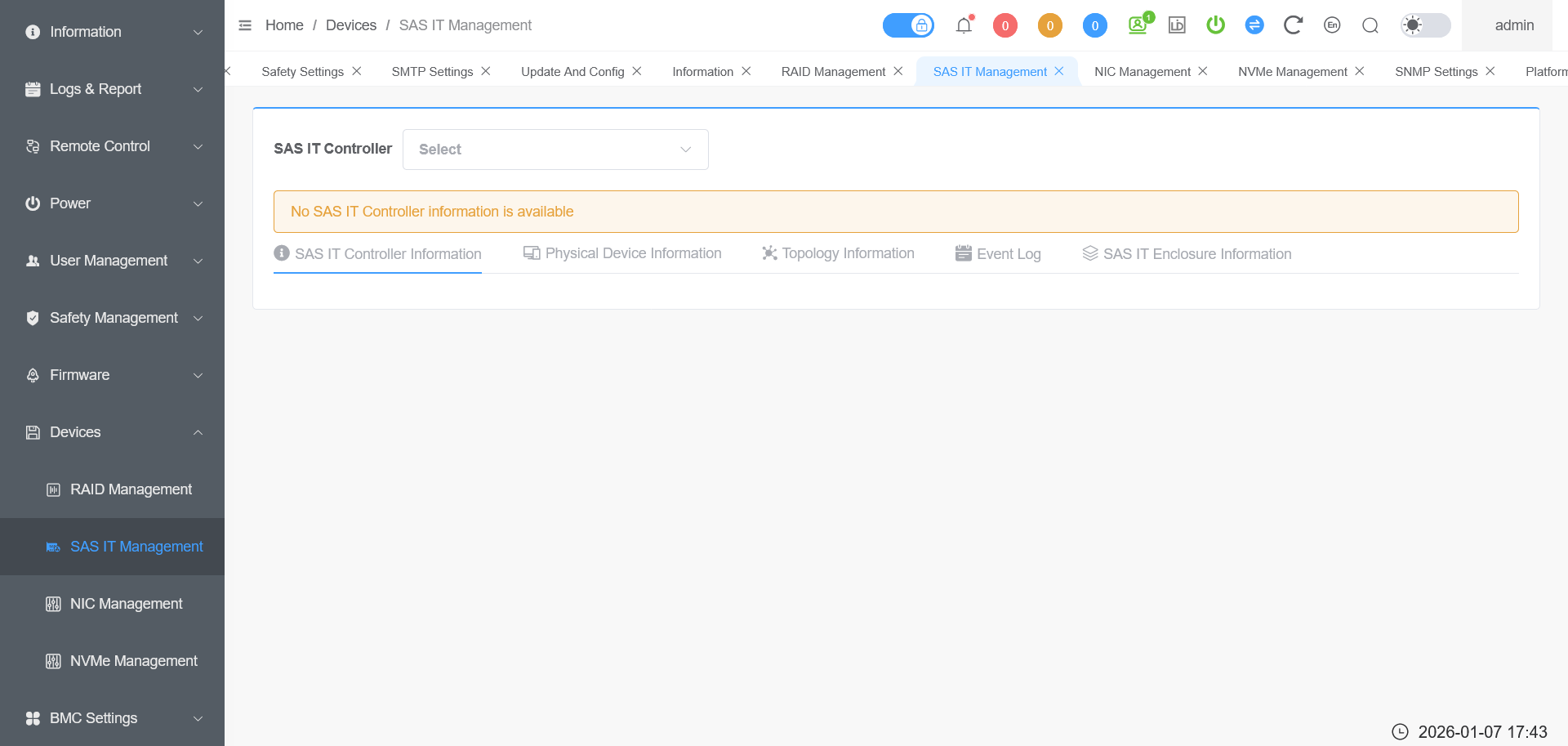Open the SAS IT Controller dropdown
The width and height of the screenshot is (1568, 746).
coord(555,150)
